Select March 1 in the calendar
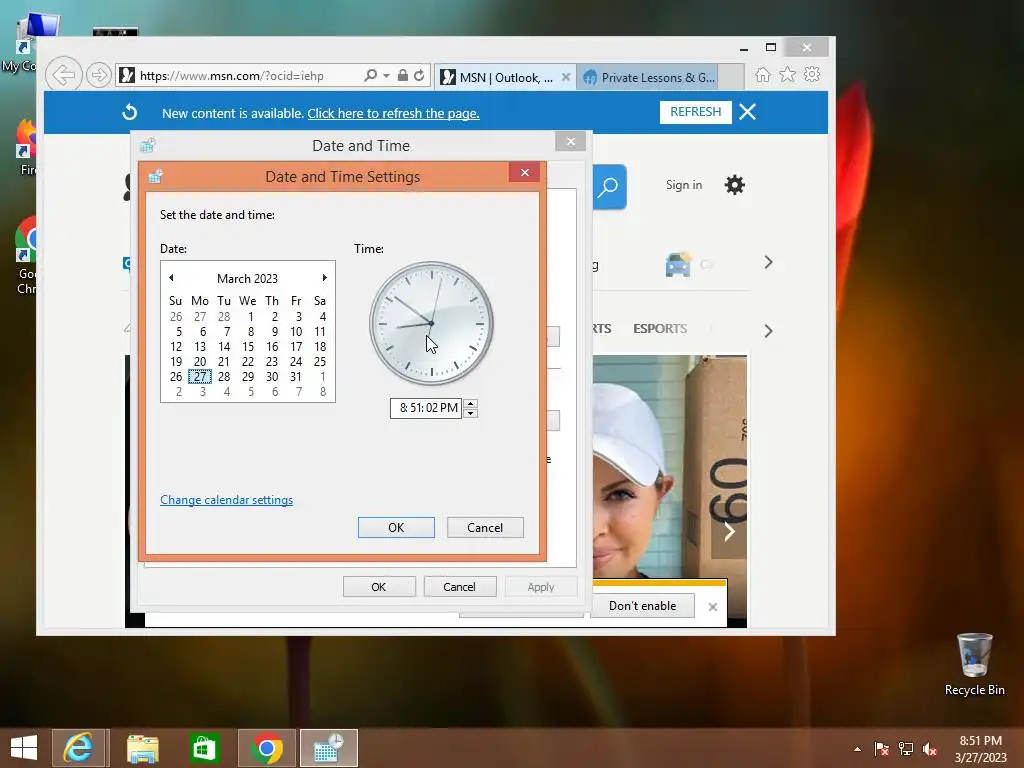This screenshot has height=768, width=1024. point(250,317)
